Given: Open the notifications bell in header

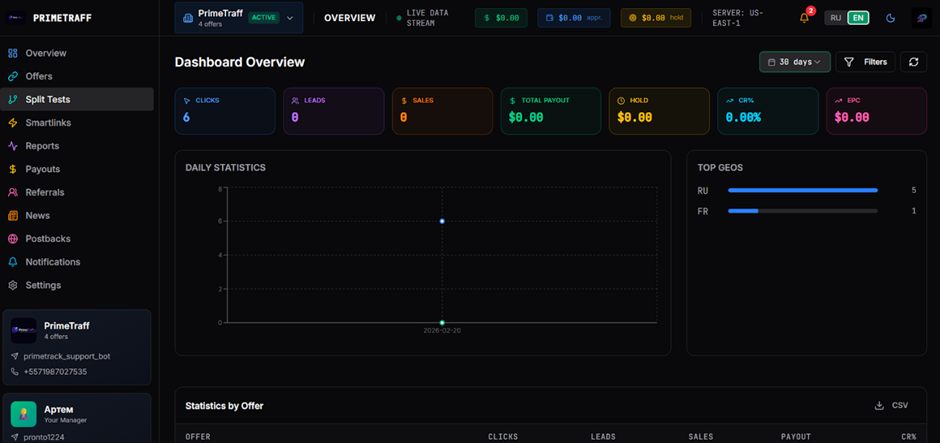Looking at the screenshot, I should click(804, 18).
